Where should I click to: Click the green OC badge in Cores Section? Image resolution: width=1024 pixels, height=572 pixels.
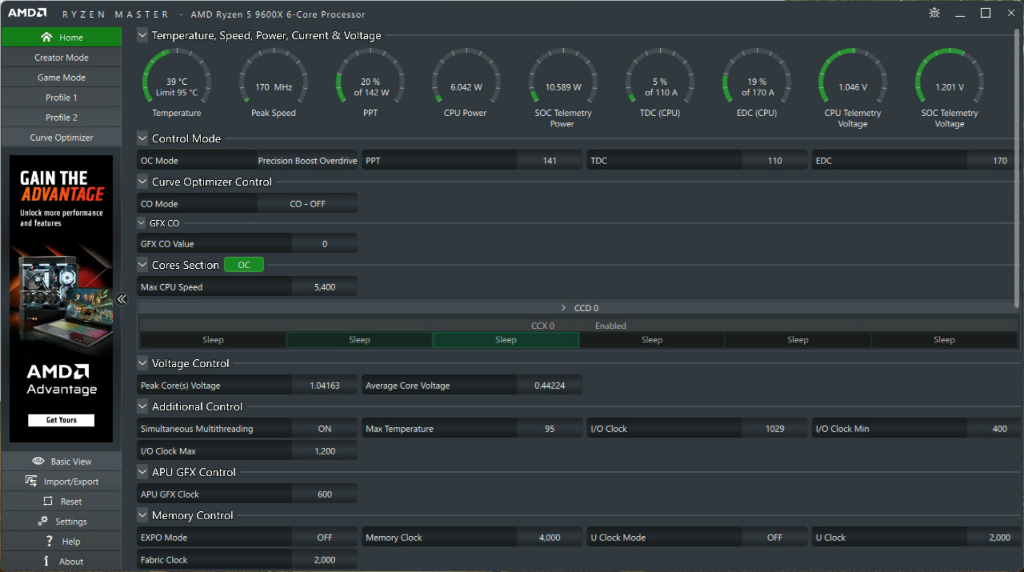click(244, 264)
